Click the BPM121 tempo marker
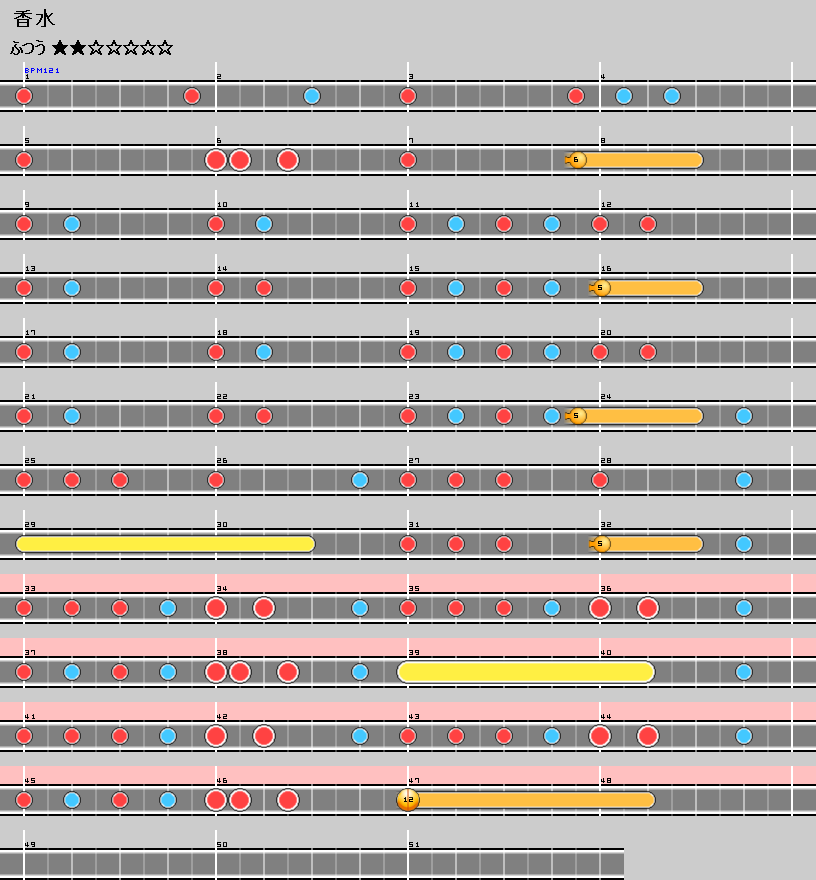 pos(42,71)
